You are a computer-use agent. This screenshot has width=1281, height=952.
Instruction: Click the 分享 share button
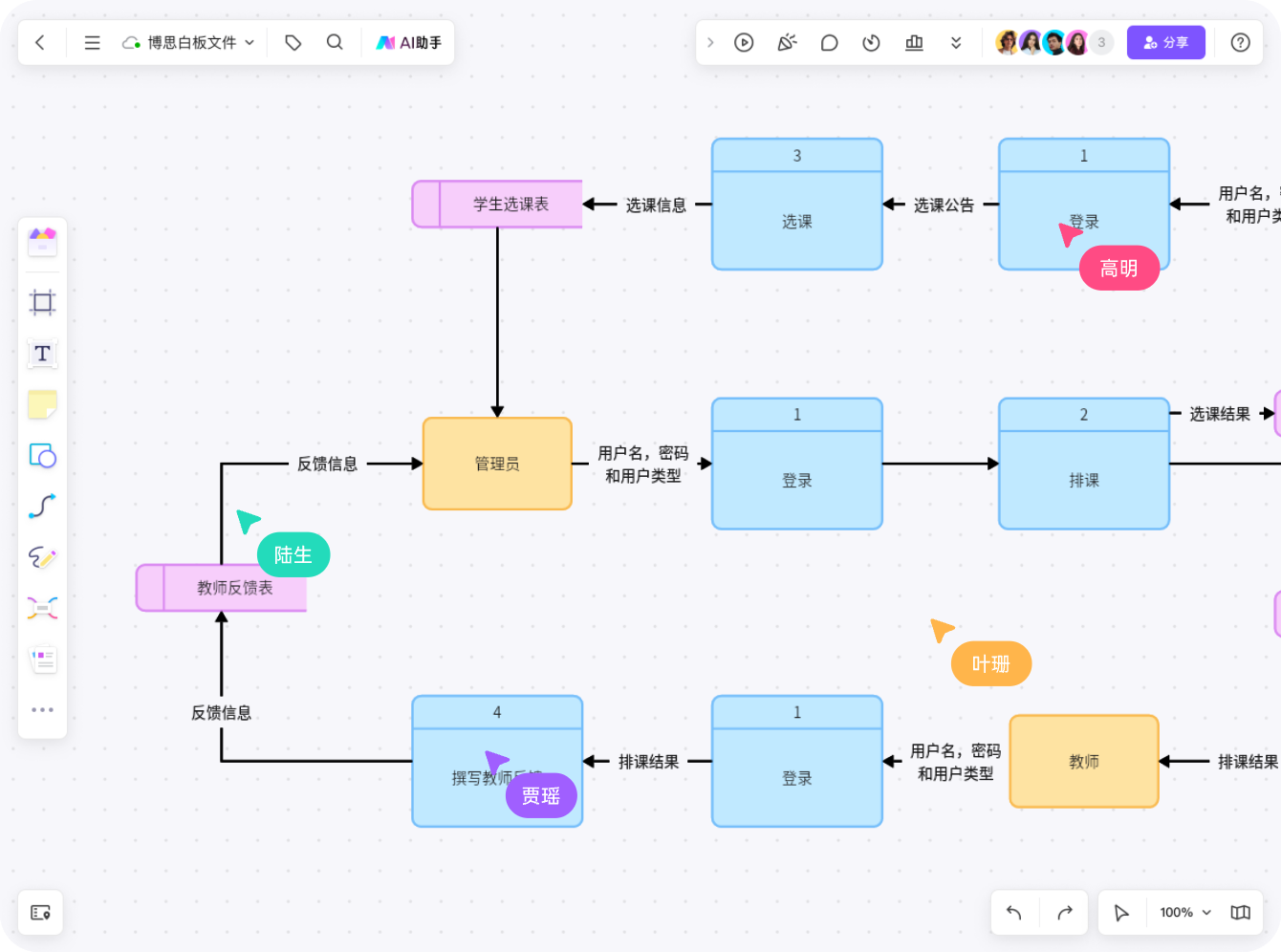(x=1165, y=42)
